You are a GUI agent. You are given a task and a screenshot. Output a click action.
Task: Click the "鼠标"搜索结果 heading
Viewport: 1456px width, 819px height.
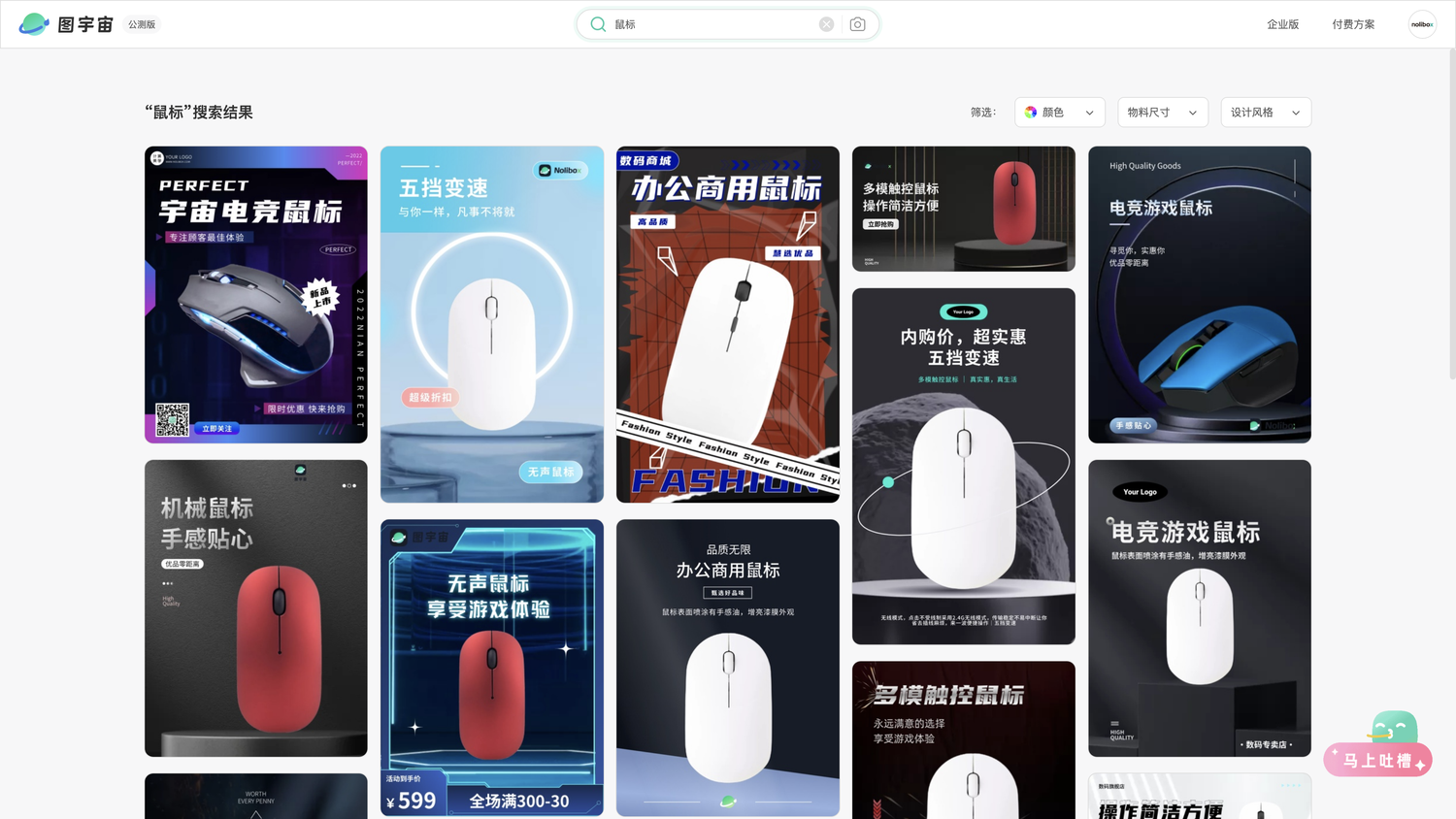(199, 113)
